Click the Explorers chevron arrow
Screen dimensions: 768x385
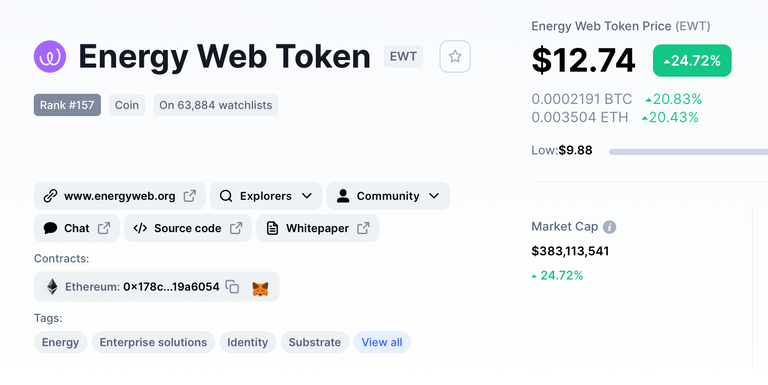coord(307,196)
